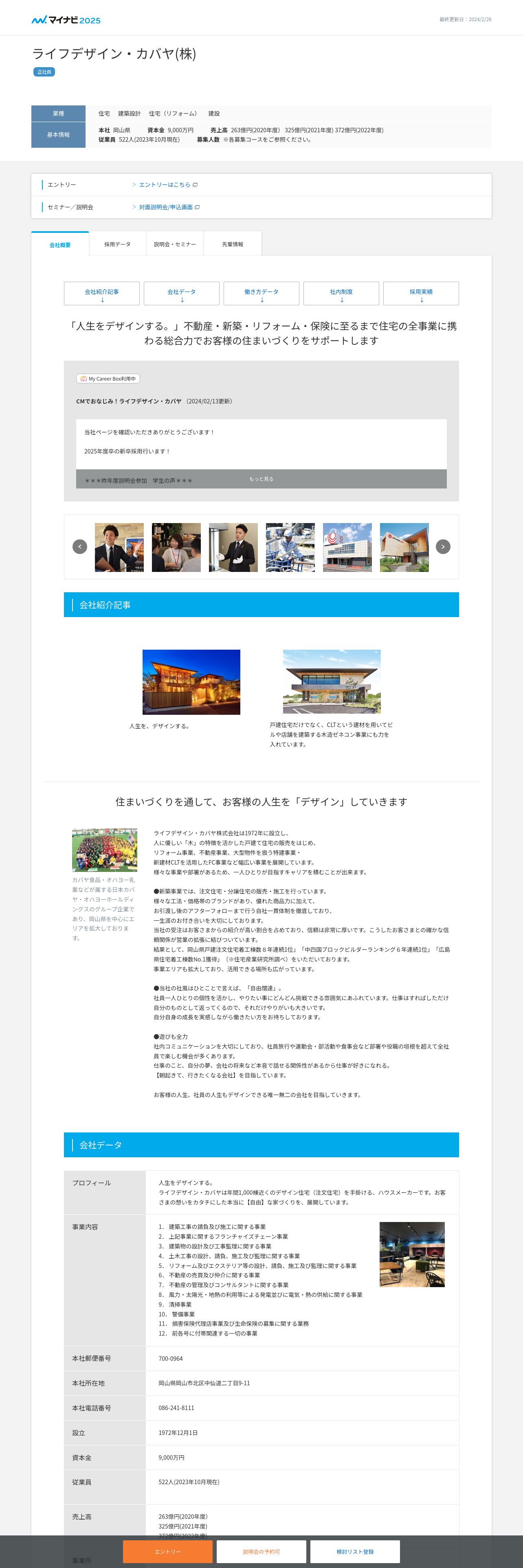The height and width of the screenshot is (1568, 523).
Task: Jump to 採用実績 section
Action: pyautogui.click(x=421, y=293)
